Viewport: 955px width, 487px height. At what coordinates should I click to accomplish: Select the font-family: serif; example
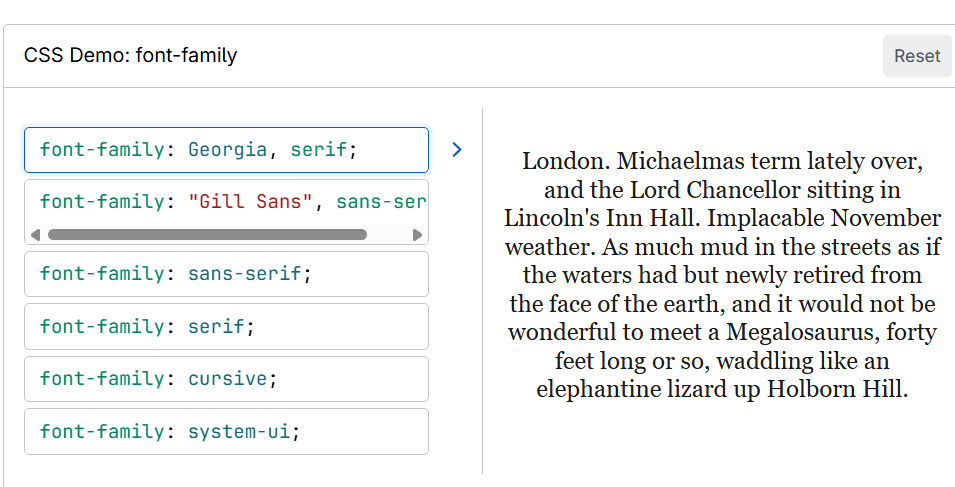(227, 326)
